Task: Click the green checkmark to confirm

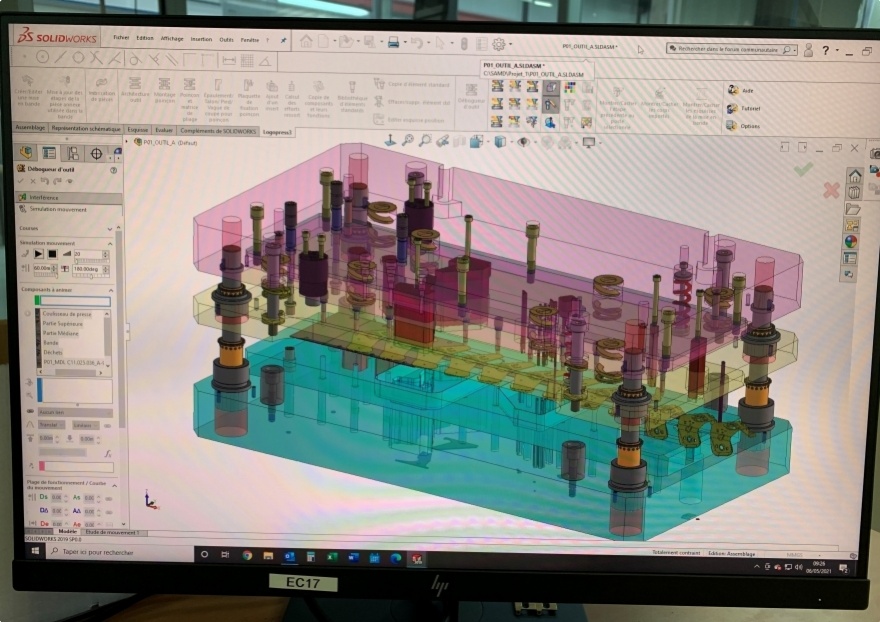Action: (802, 170)
